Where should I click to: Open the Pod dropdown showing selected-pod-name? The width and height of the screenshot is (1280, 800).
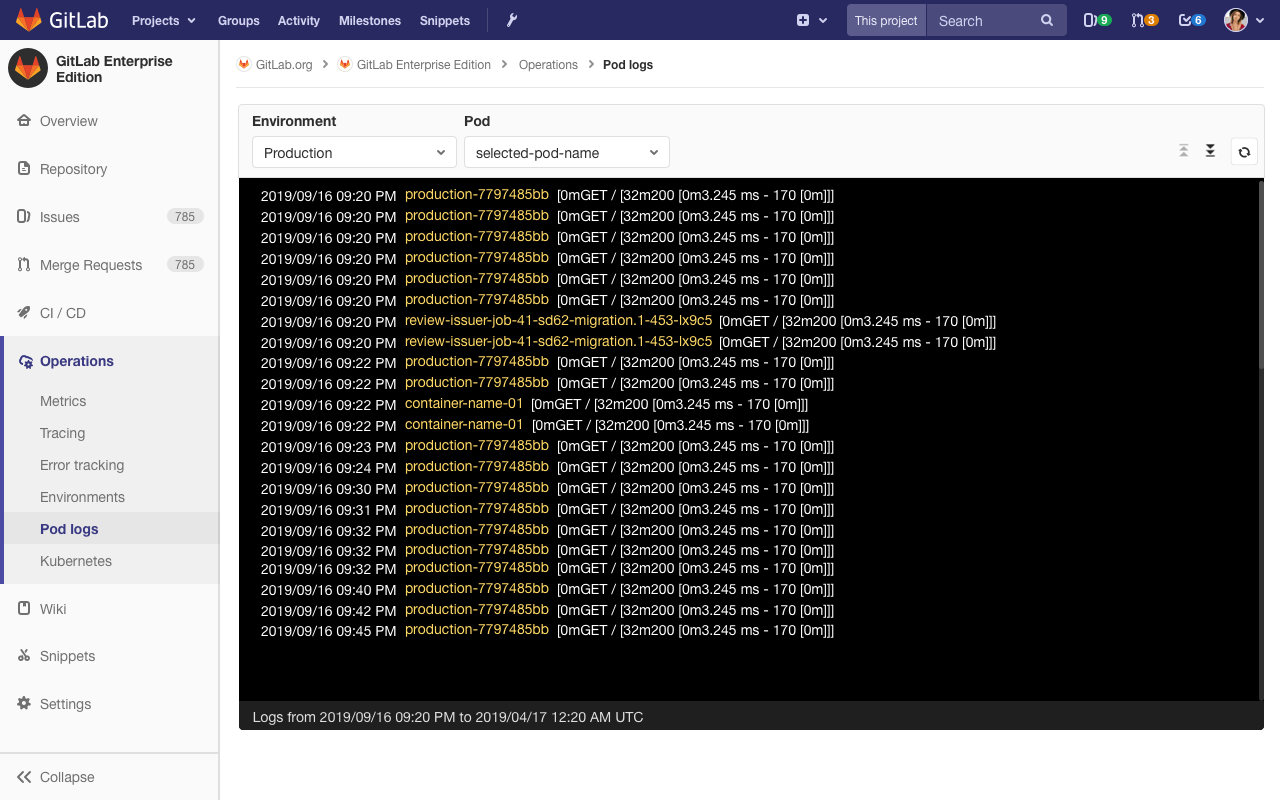[566, 152]
